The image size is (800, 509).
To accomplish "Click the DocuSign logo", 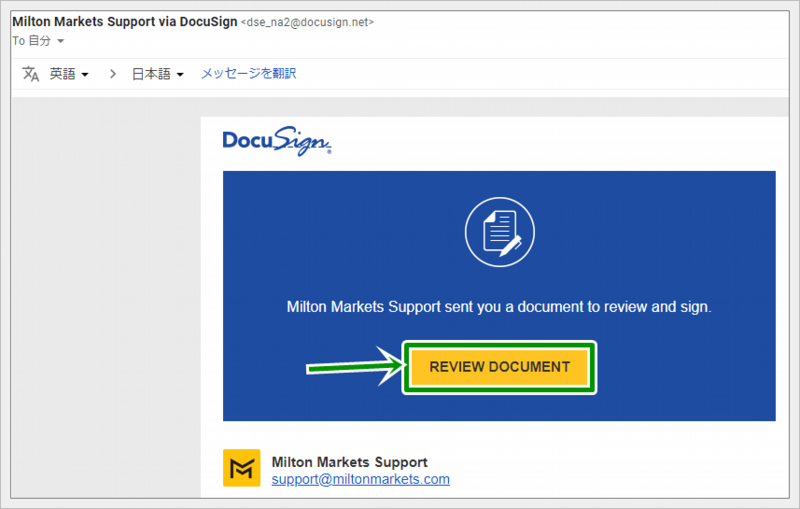I will (277, 141).
